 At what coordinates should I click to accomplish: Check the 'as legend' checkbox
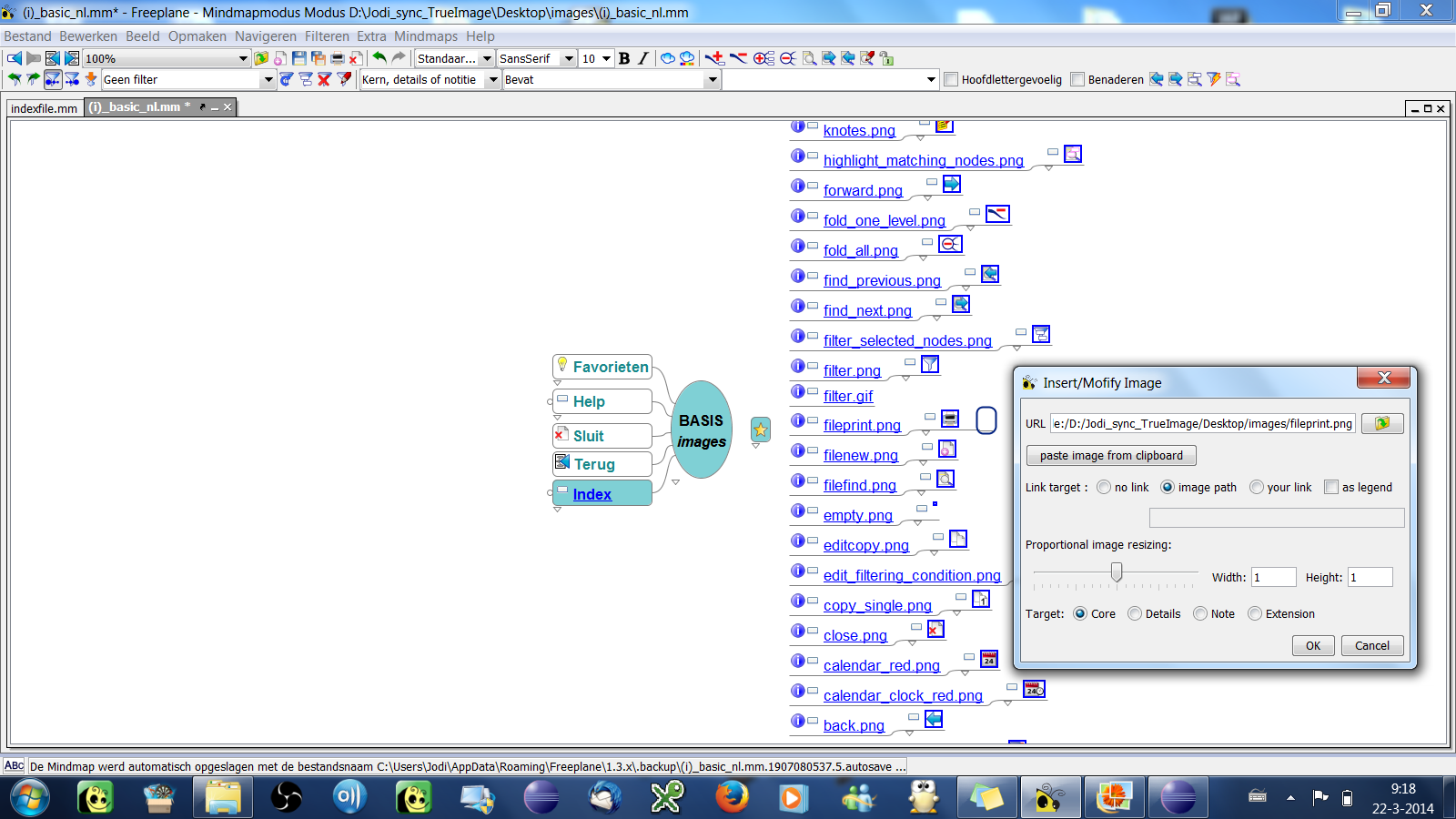point(1330,488)
